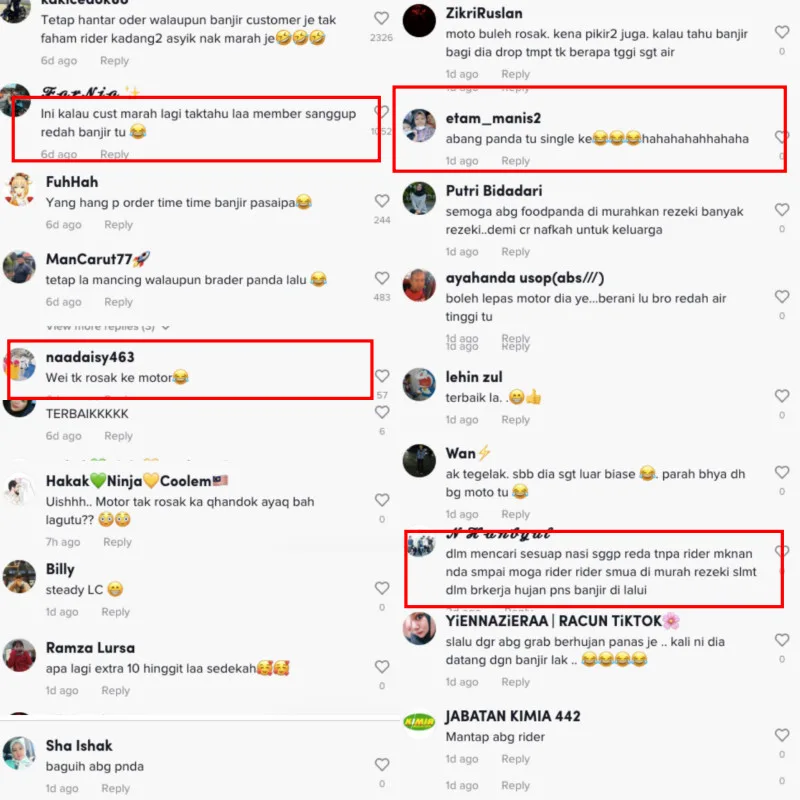Image resolution: width=800 pixels, height=800 pixels.
Task: Reply to Putri Bidadari's comment
Action: pyautogui.click(x=515, y=252)
